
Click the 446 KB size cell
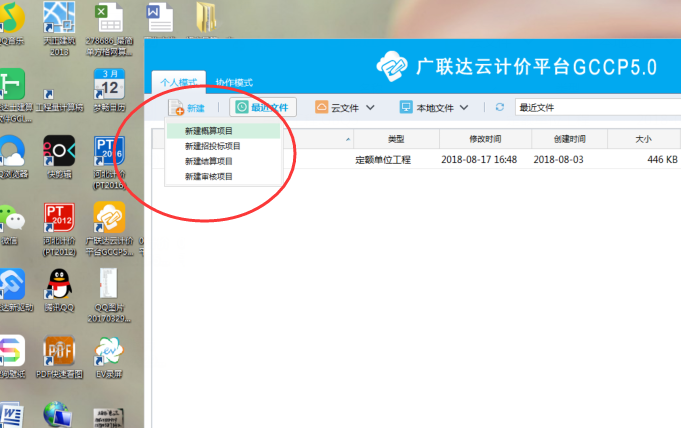(x=662, y=159)
